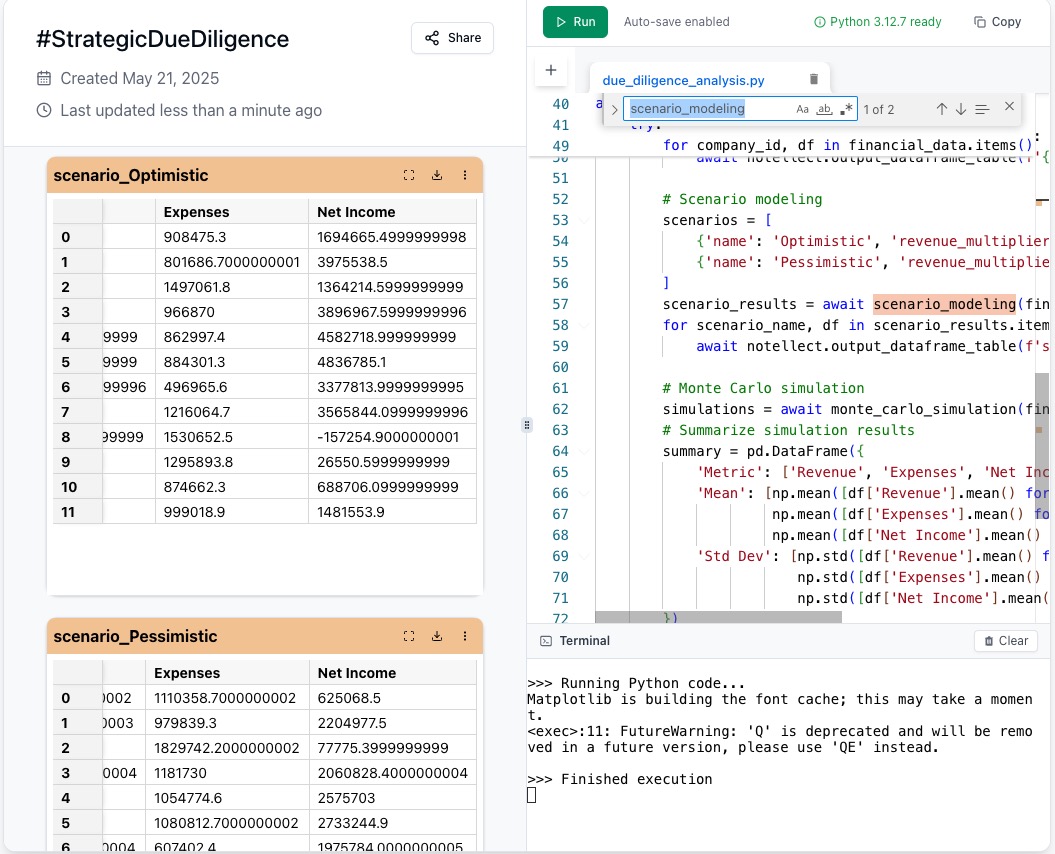Image resolution: width=1055 pixels, height=854 pixels.
Task: Add a new file with the plus icon
Action: [x=550, y=70]
